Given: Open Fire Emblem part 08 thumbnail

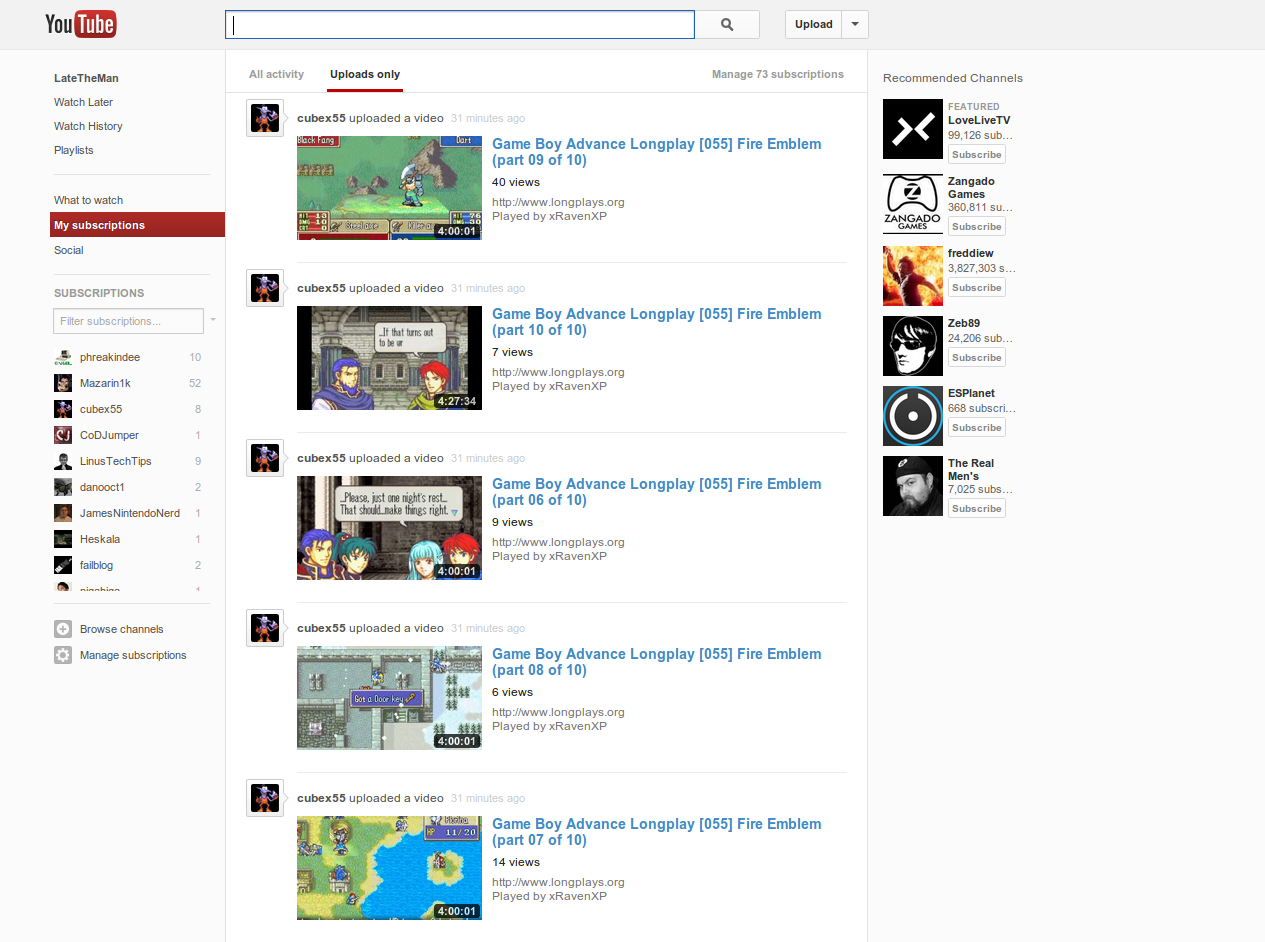Looking at the screenshot, I should point(389,698).
